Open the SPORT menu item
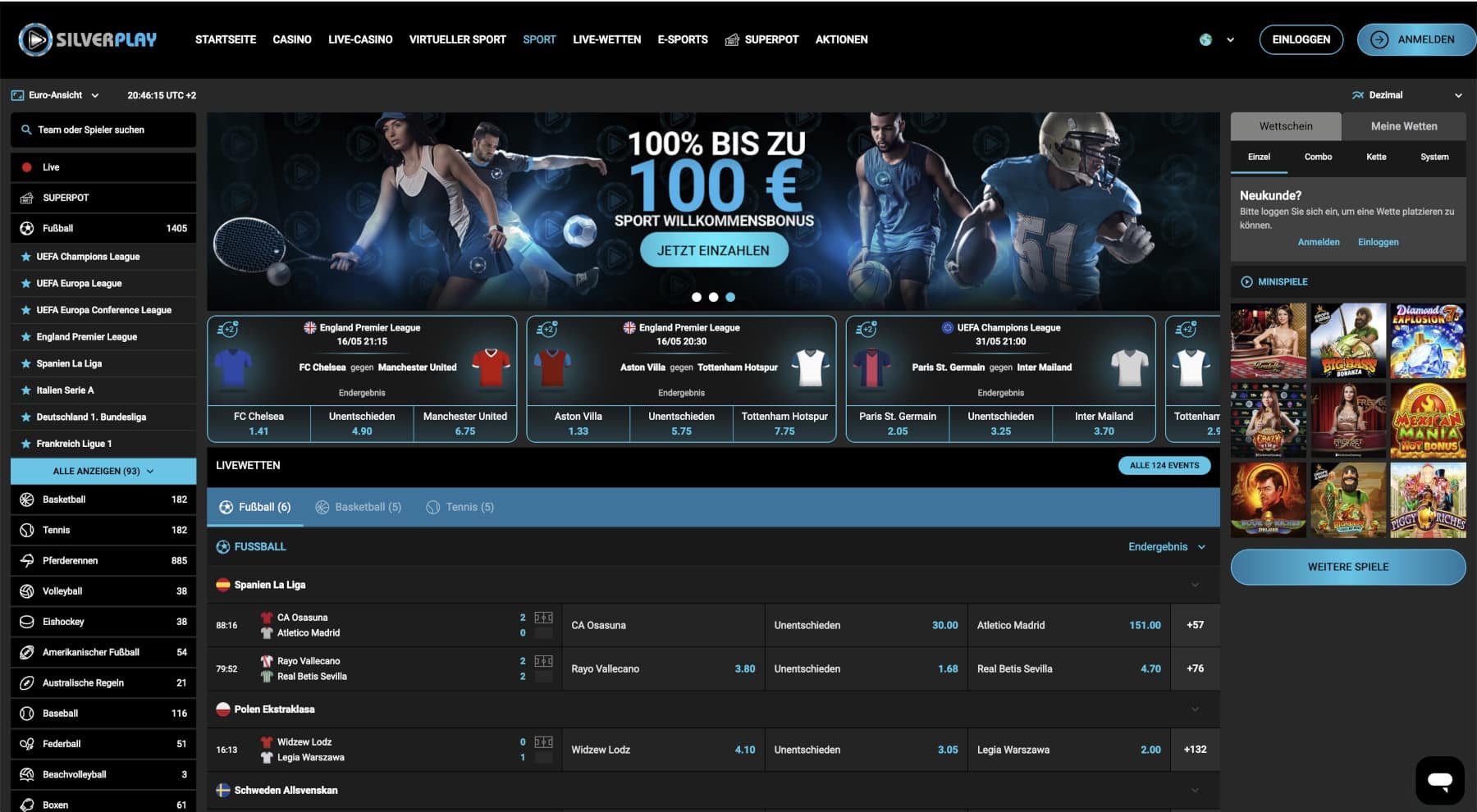Viewport: 1477px width, 812px height. (539, 39)
